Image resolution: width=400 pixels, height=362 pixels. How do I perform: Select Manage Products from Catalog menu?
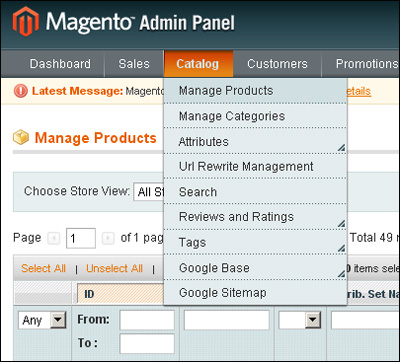click(x=255, y=91)
